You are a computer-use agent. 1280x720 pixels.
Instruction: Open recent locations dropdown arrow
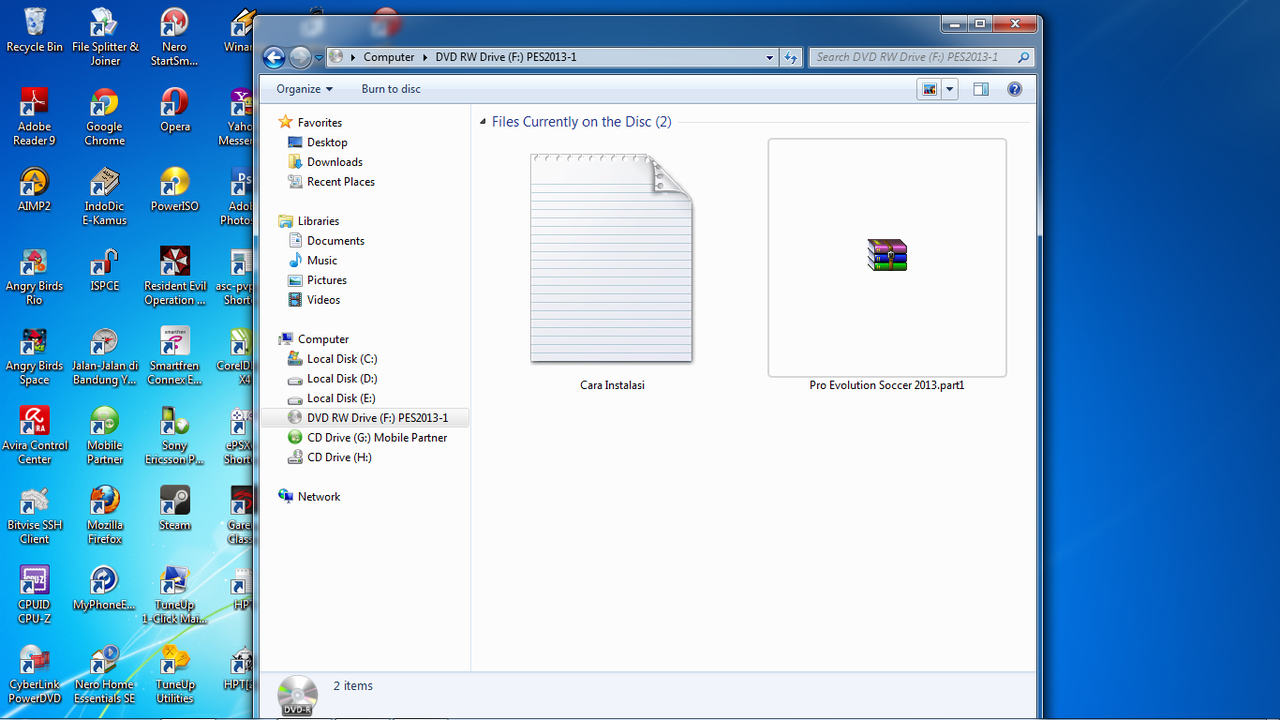[319, 58]
